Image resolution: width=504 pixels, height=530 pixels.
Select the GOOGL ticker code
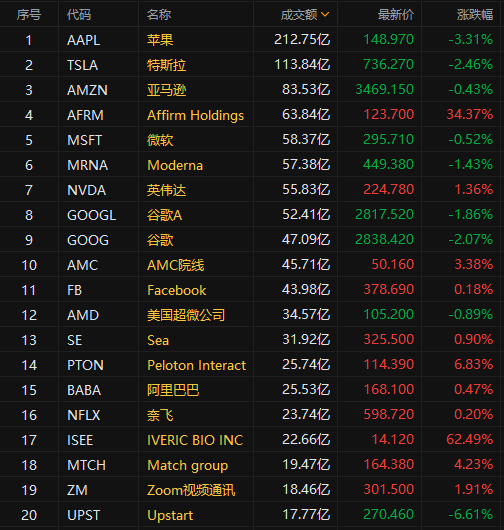pyautogui.click(x=92, y=215)
